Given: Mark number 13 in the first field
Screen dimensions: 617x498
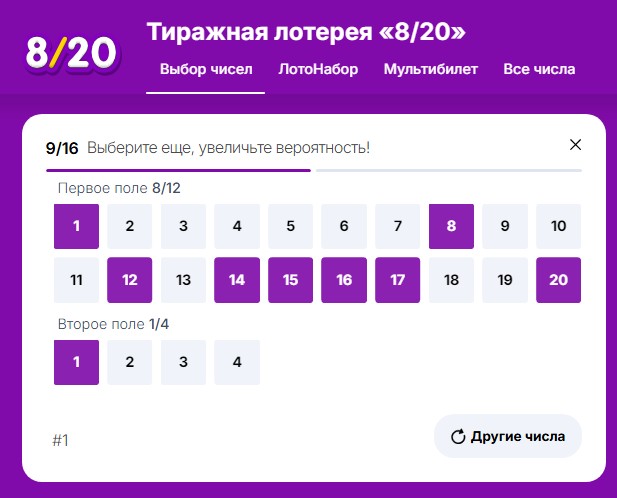Looking at the screenshot, I should pyautogui.click(x=183, y=280).
